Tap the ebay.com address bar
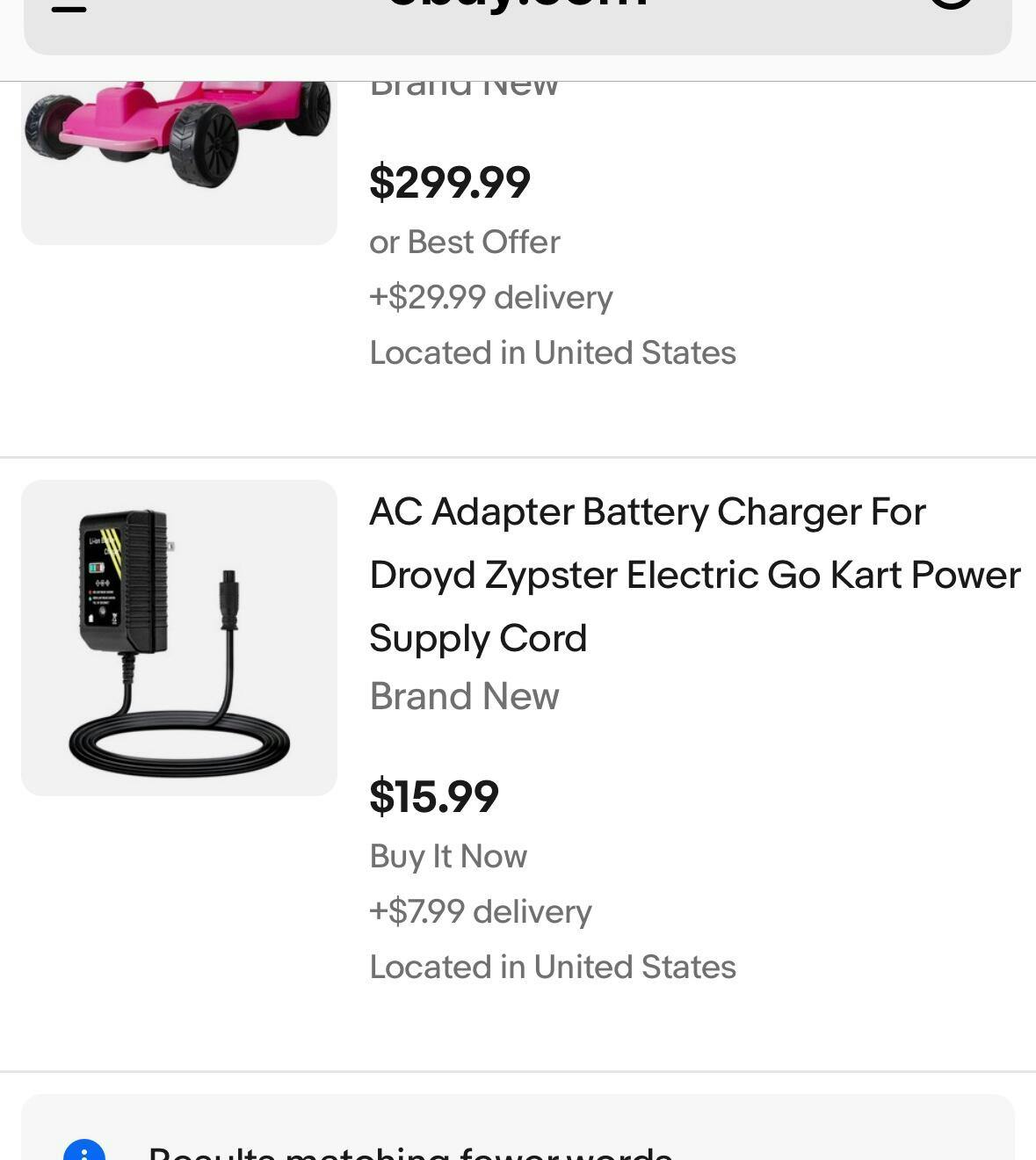 [x=517, y=7]
